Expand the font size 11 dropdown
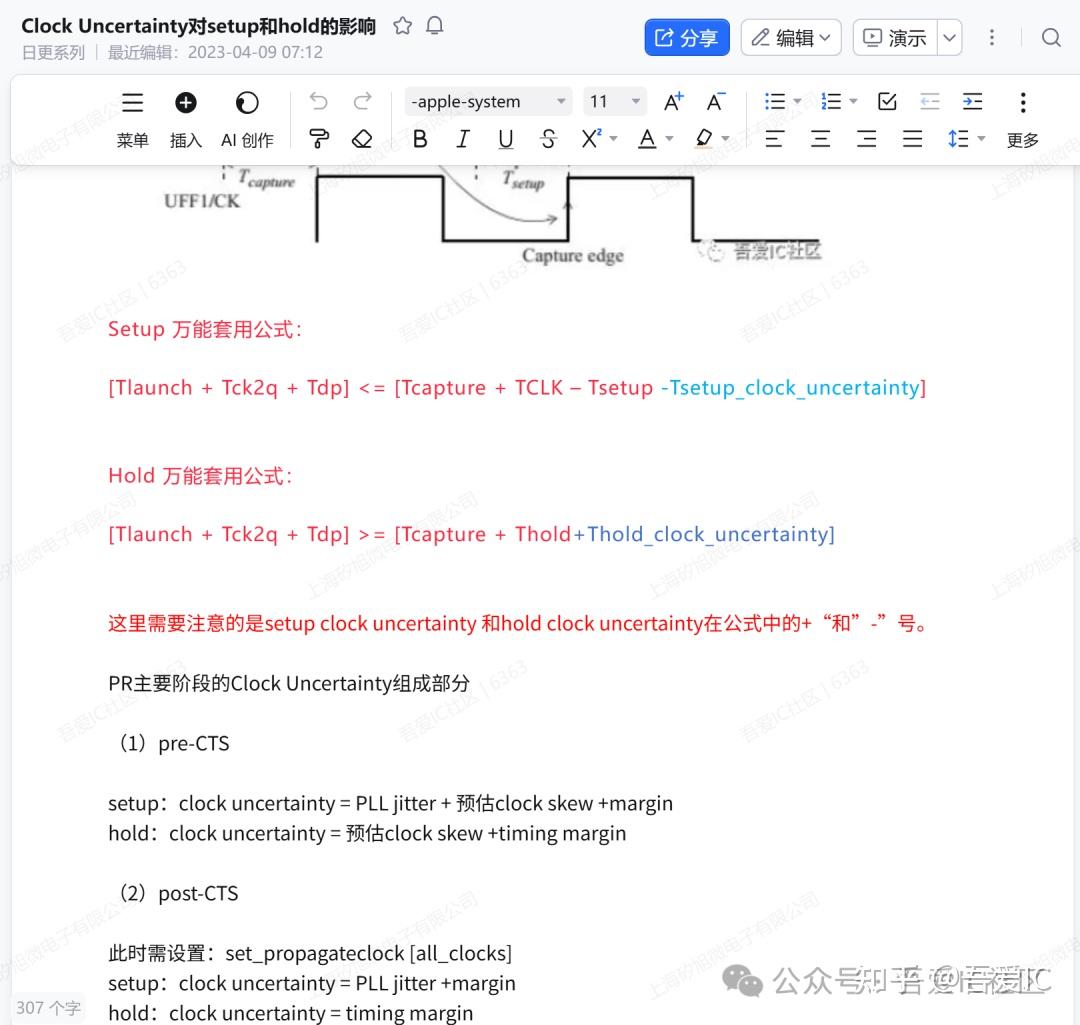Image resolution: width=1080 pixels, height=1025 pixels. click(x=614, y=102)
